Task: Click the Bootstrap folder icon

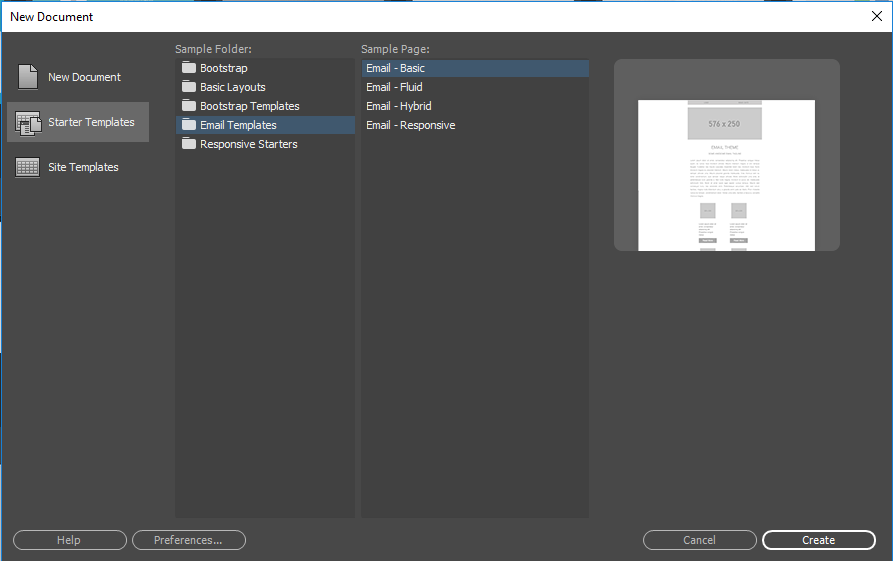Action: tap(189, 68)
